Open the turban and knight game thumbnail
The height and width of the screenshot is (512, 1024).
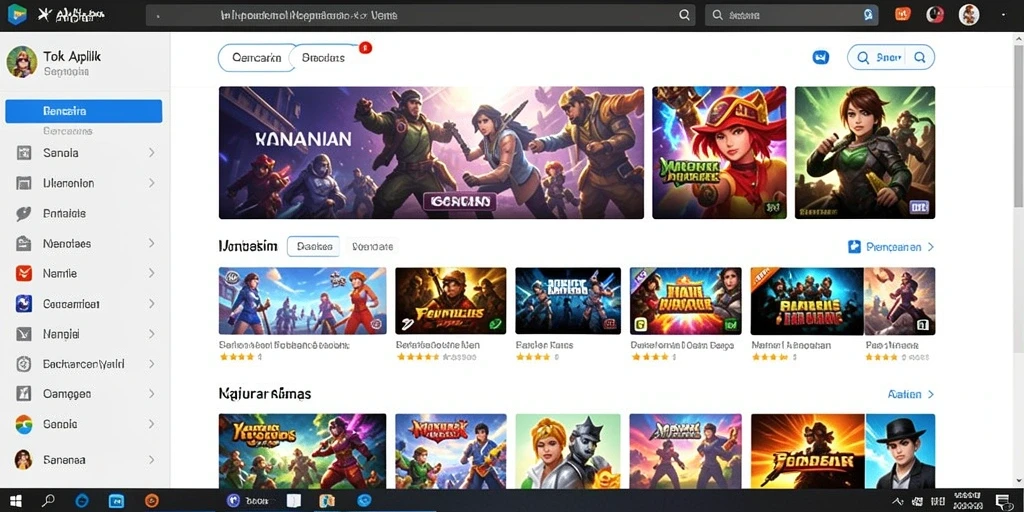[568, 451]
